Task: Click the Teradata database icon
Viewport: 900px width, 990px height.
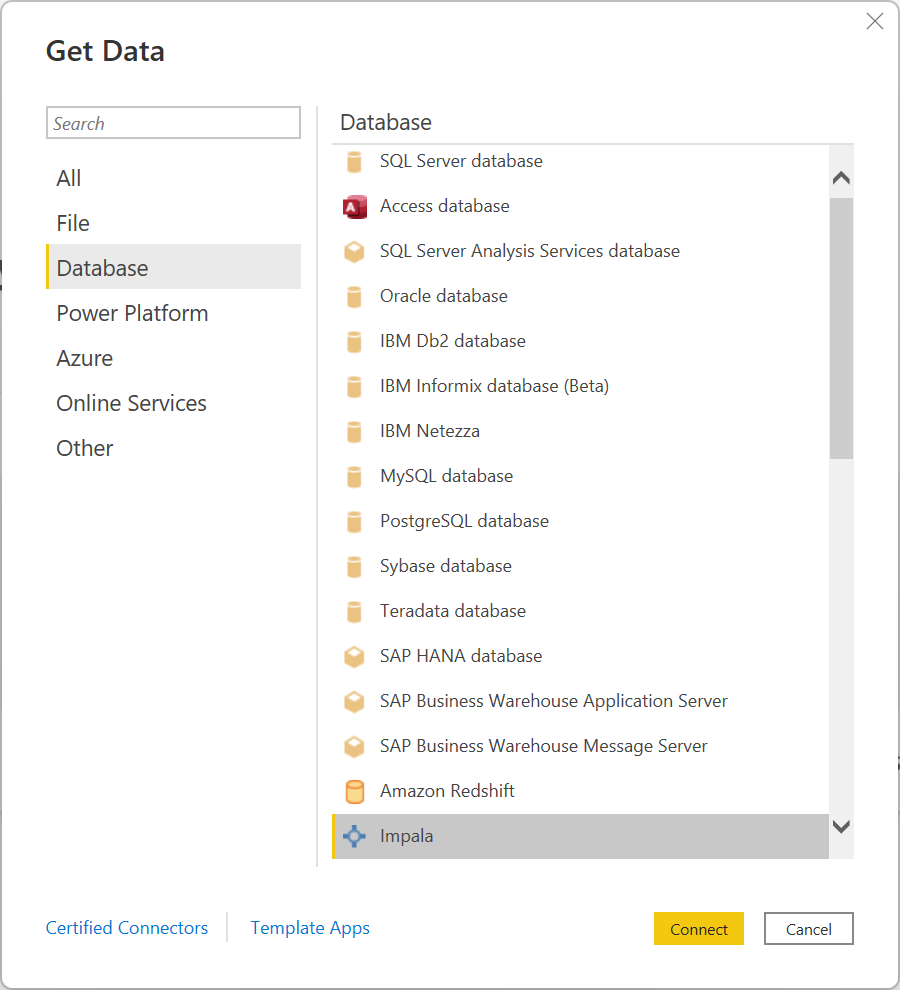Action: click(x=354, y=611)
